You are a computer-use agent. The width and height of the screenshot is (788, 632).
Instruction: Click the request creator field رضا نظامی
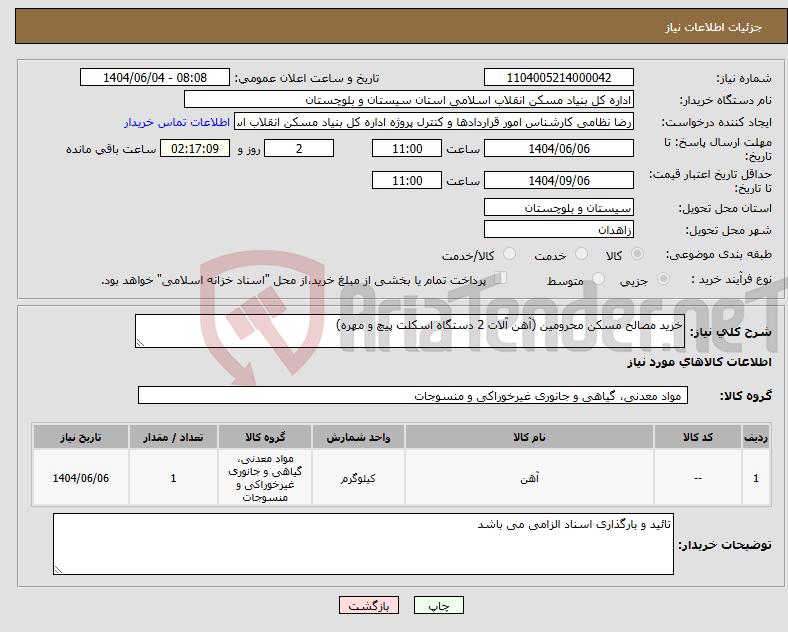click(434, 122)
